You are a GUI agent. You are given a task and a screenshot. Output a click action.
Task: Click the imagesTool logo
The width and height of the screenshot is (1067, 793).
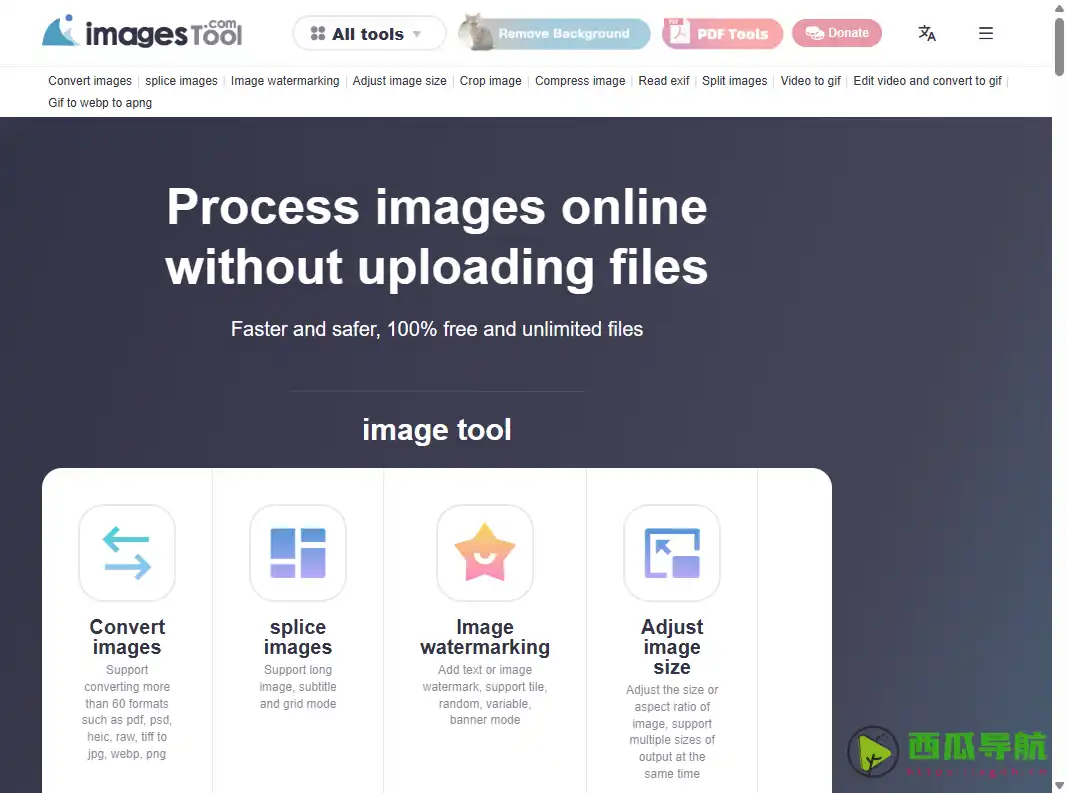(142, 31)
